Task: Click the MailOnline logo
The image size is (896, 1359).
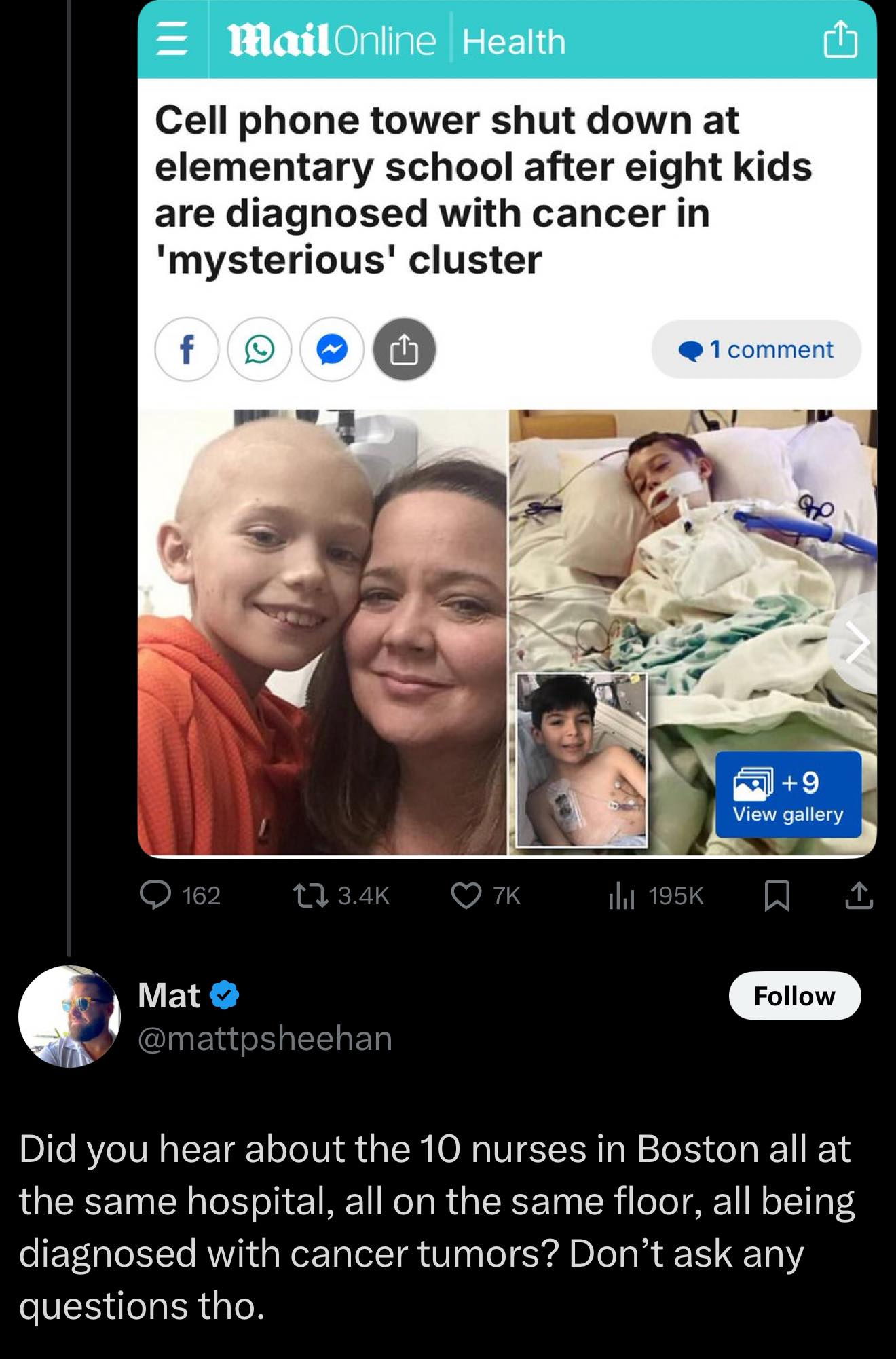Action: tap(332, 41)
